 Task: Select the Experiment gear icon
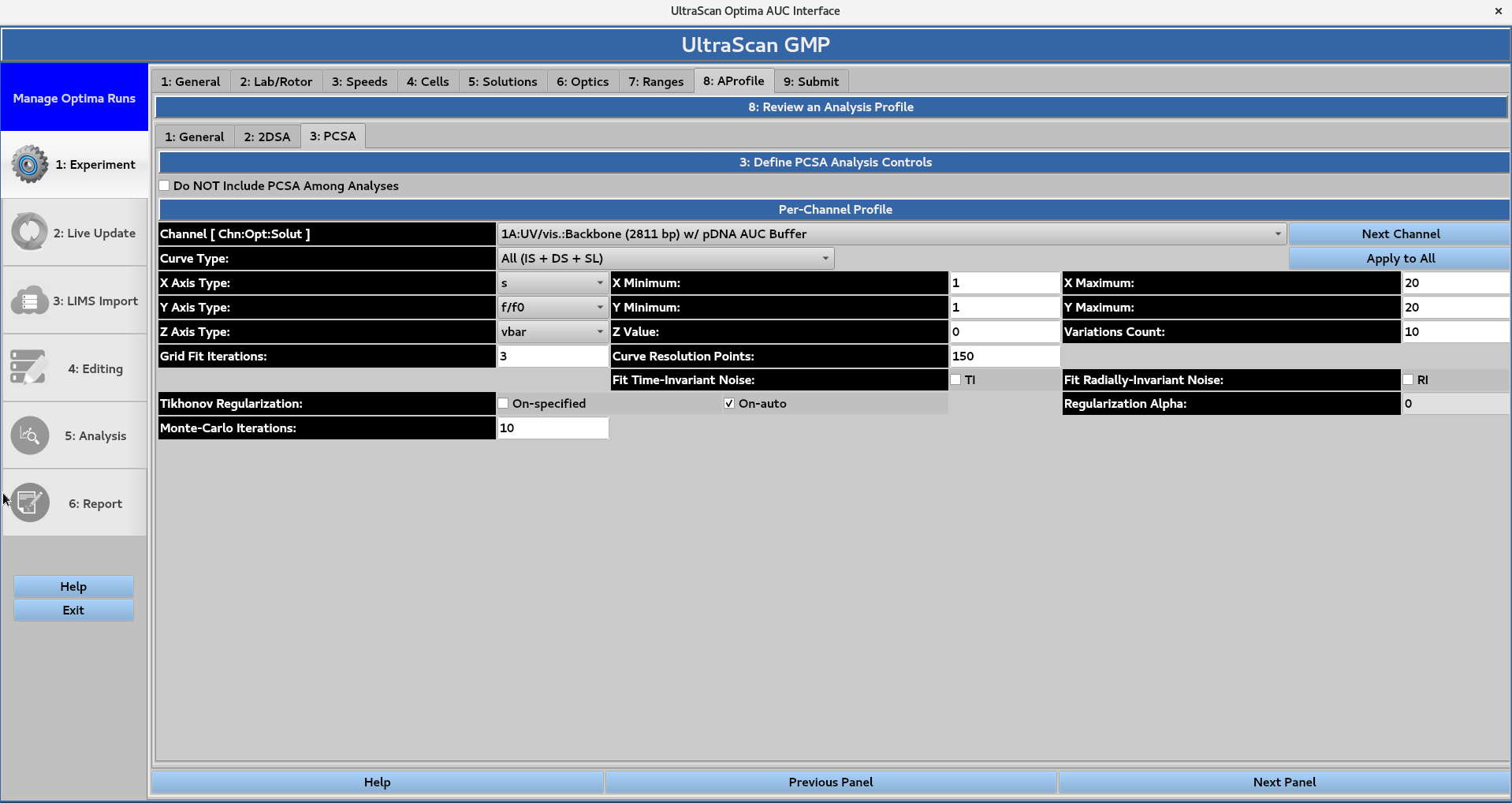[x=29, y=164]
